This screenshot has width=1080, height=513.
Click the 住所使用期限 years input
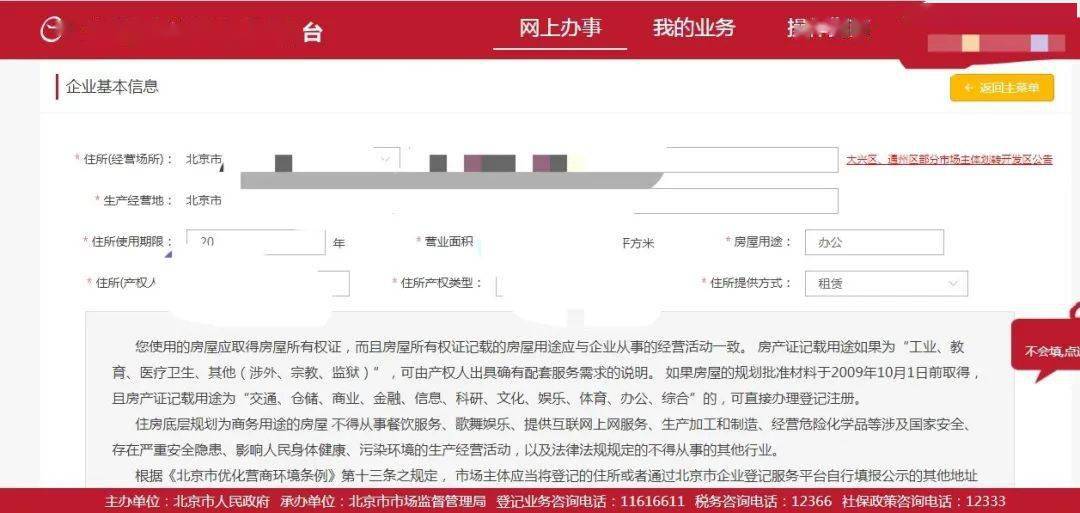click(256, 242)
